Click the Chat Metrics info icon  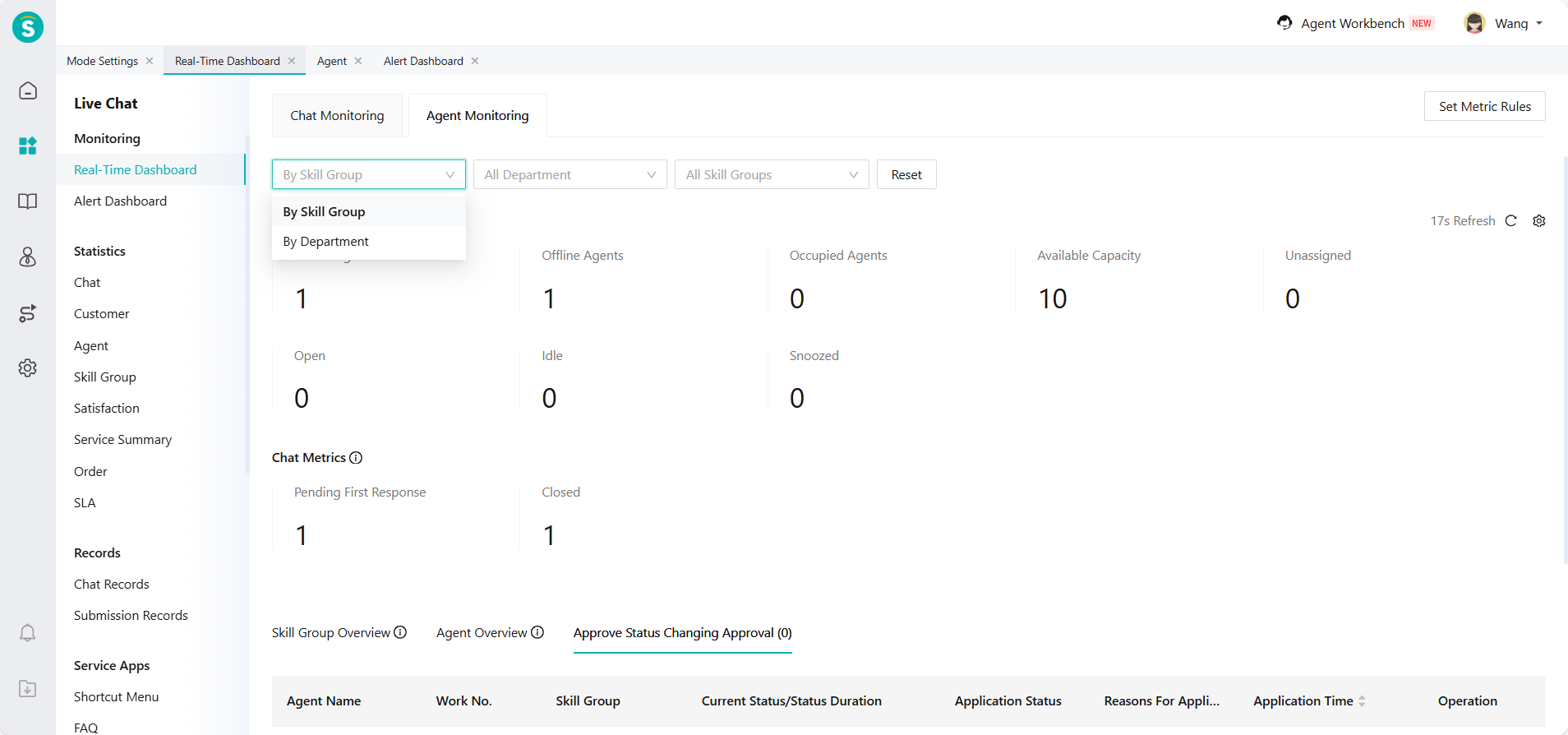pyautogui.click(x=356, y=457)
